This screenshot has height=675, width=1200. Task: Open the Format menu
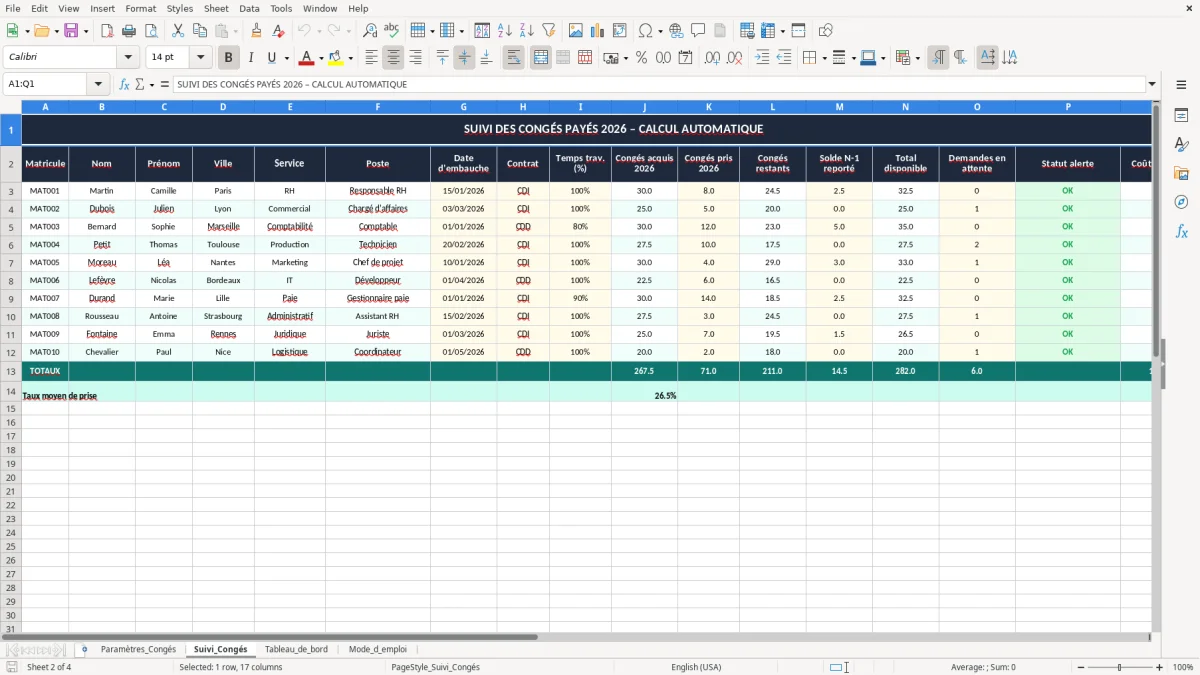(141, 8)
